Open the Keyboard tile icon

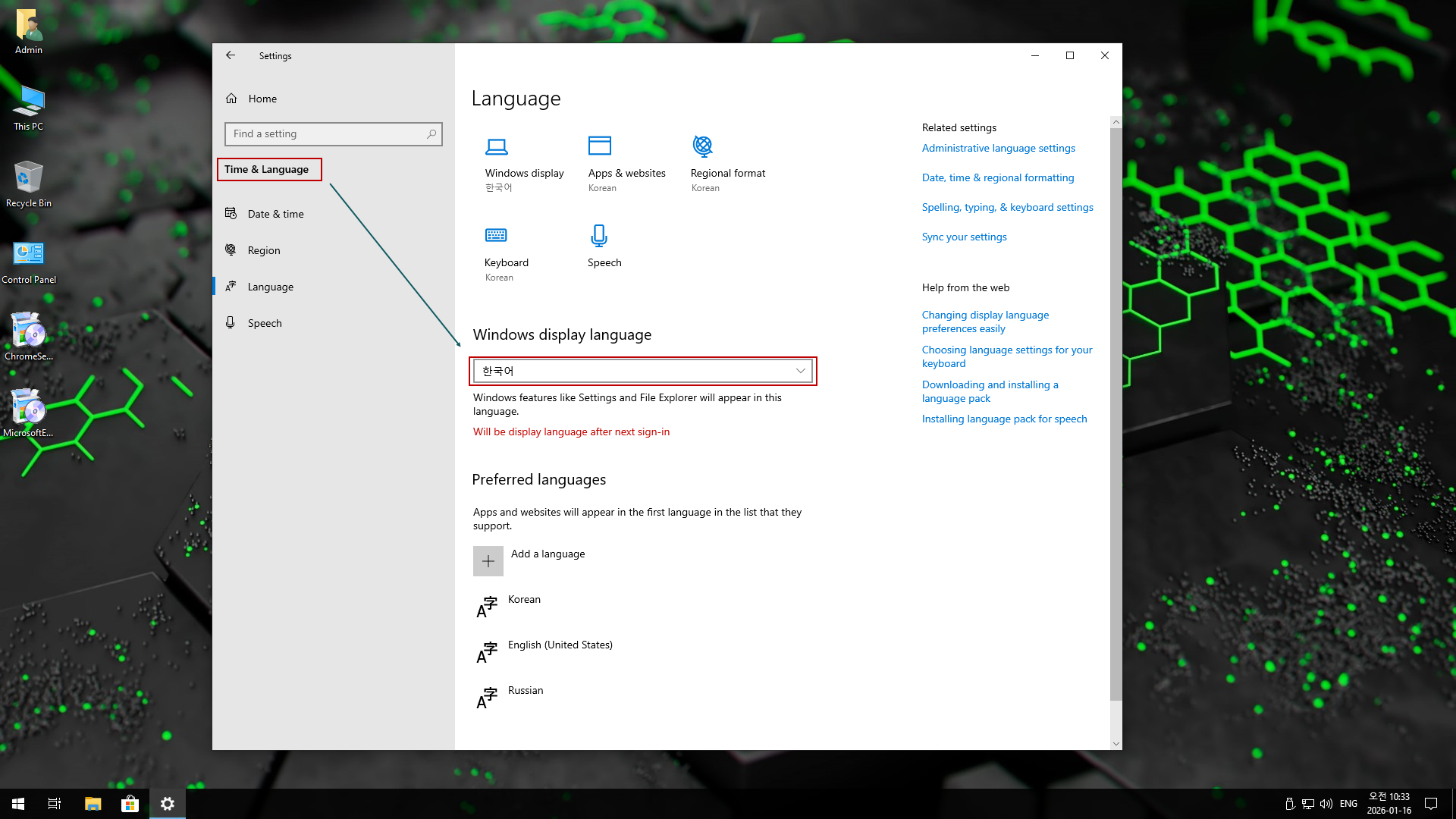(x=496, y=235)
